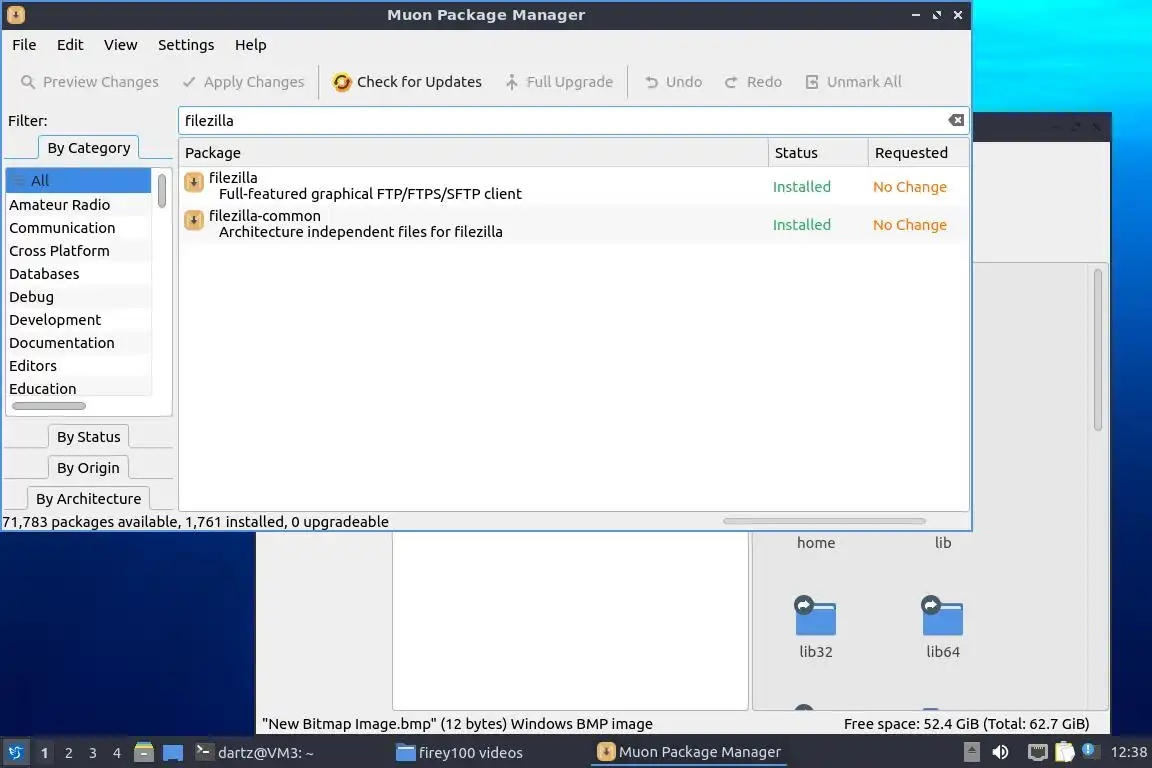The image size is (1152, 768).
Task: Click the Muon app icon in title bar
Action: click(15, 14)
